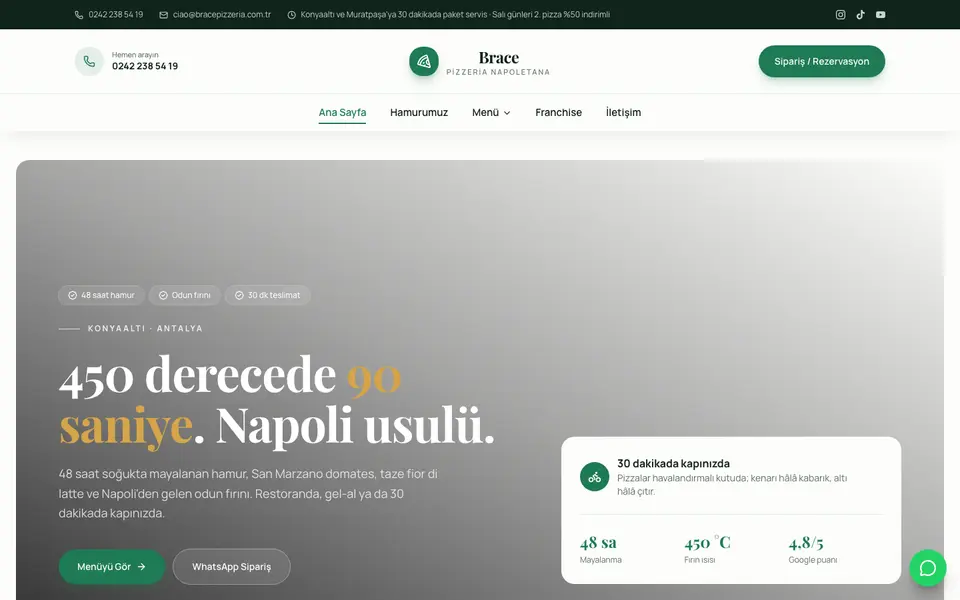The height and width of the screenshot is (600, 960).
Task: Click the check icon on Odun fırını badge
Action: pyautogui.click(x=163, y=295)
